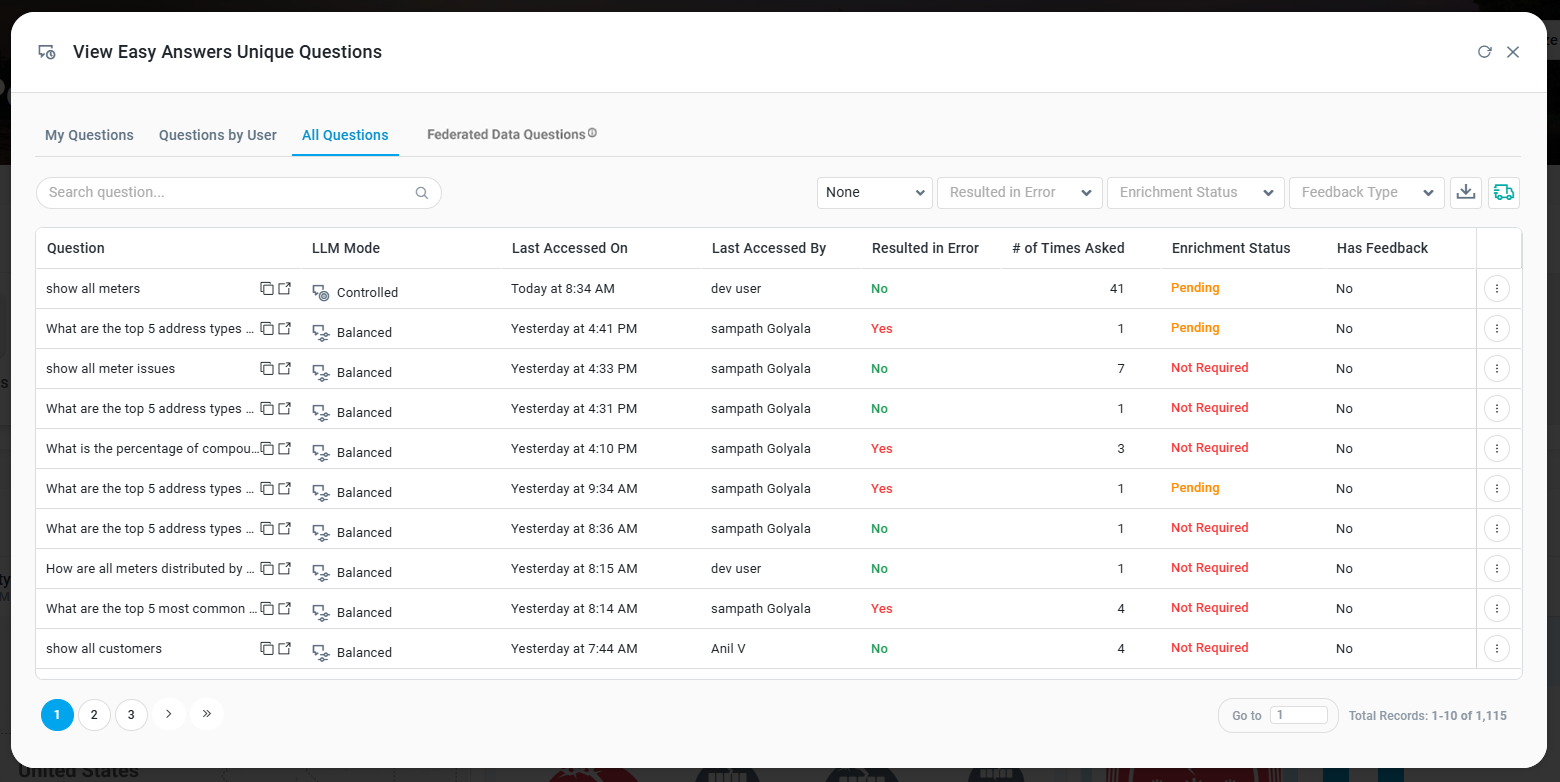Viewport: 1560px width, 782px height.
Task: Click the green truck icon button
Action: [1503, 192]
